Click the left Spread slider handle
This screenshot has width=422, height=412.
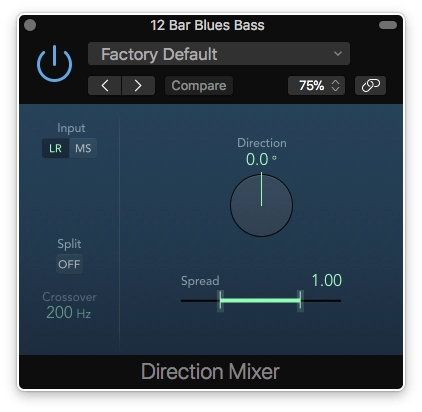click(x=220, y=301)
